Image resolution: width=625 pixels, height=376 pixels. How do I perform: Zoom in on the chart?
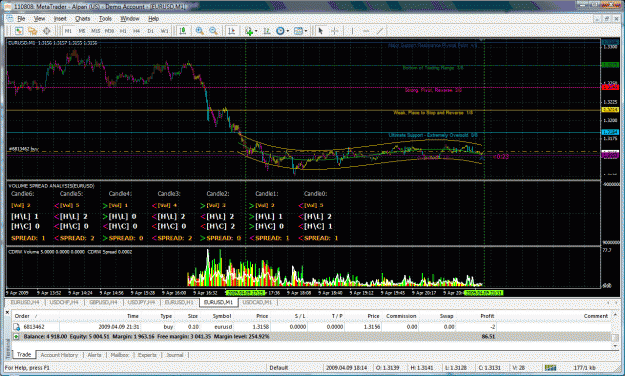point(200,31)
